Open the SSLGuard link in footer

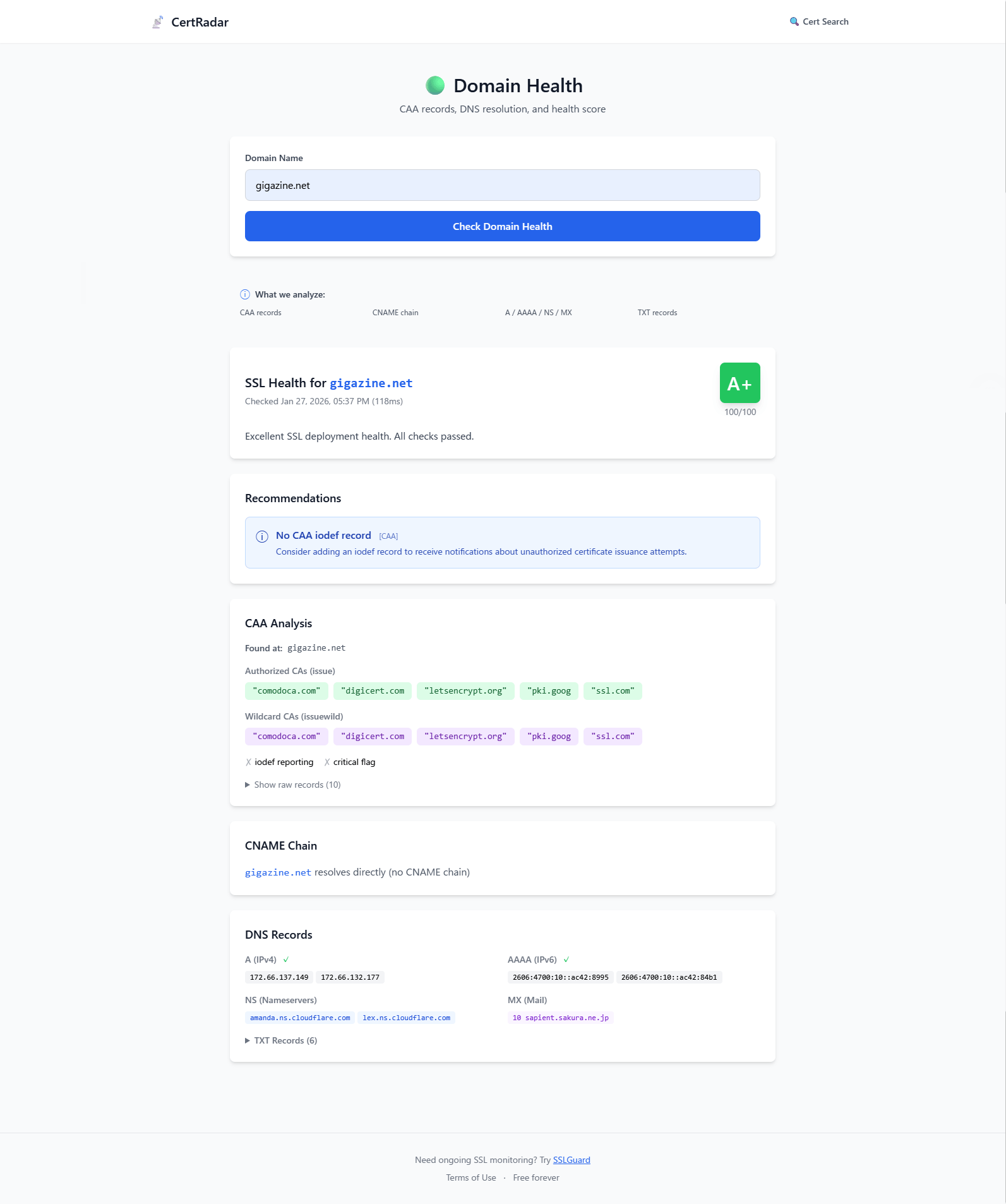(572, 1160)
